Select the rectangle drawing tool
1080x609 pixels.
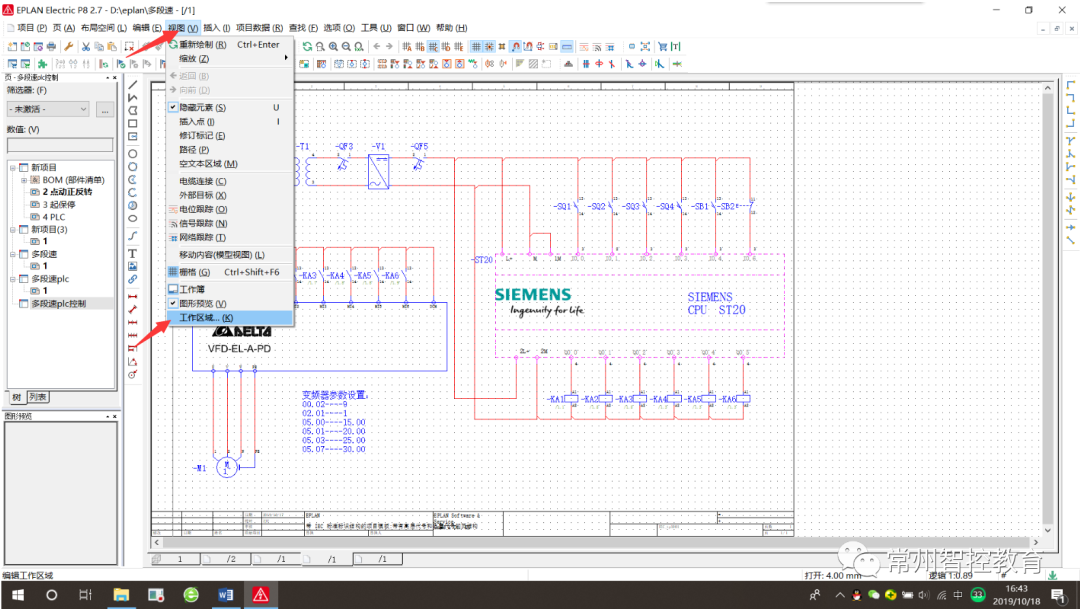tap(132, 124)
